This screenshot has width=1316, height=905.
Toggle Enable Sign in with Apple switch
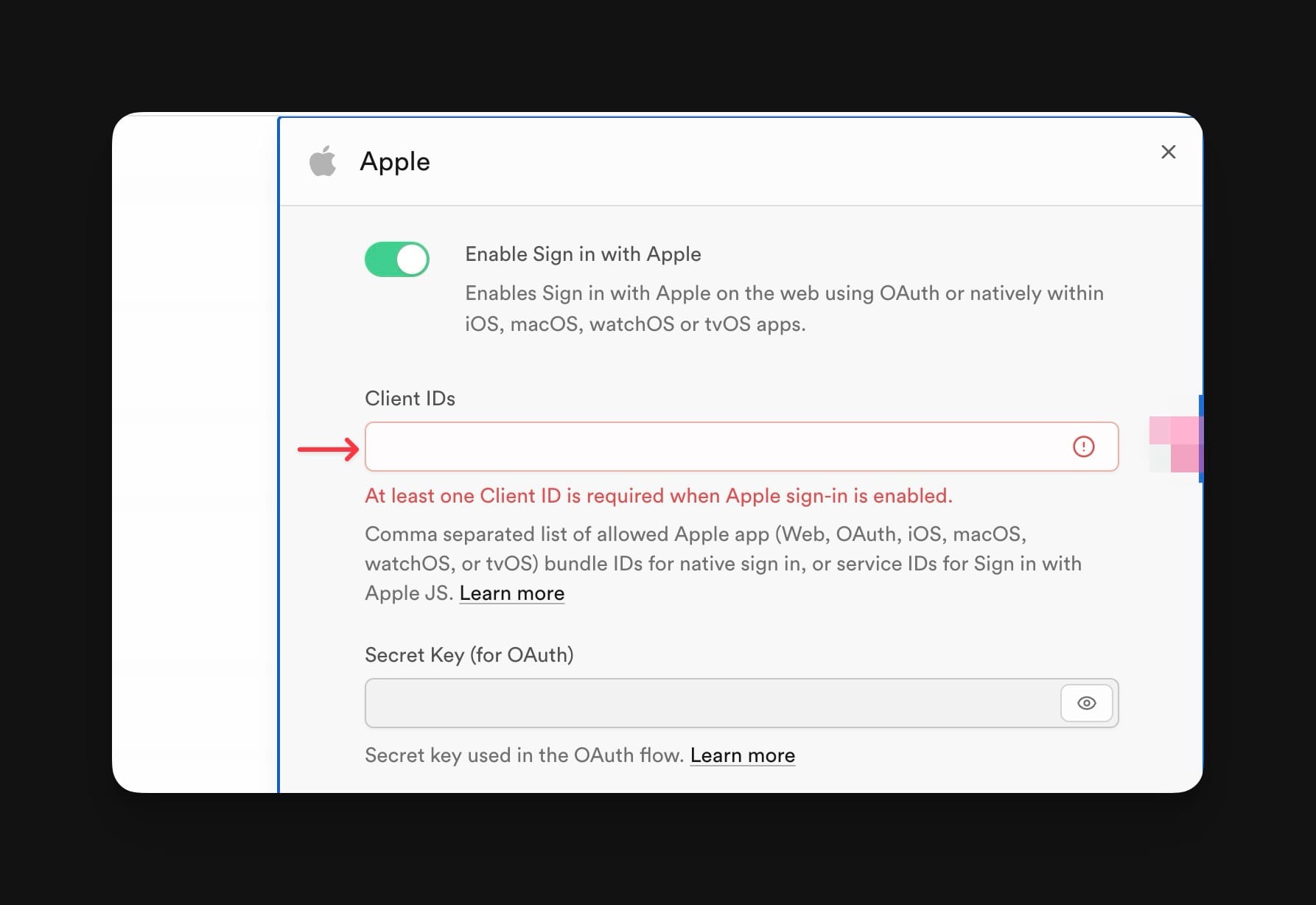tap(397, 259)
